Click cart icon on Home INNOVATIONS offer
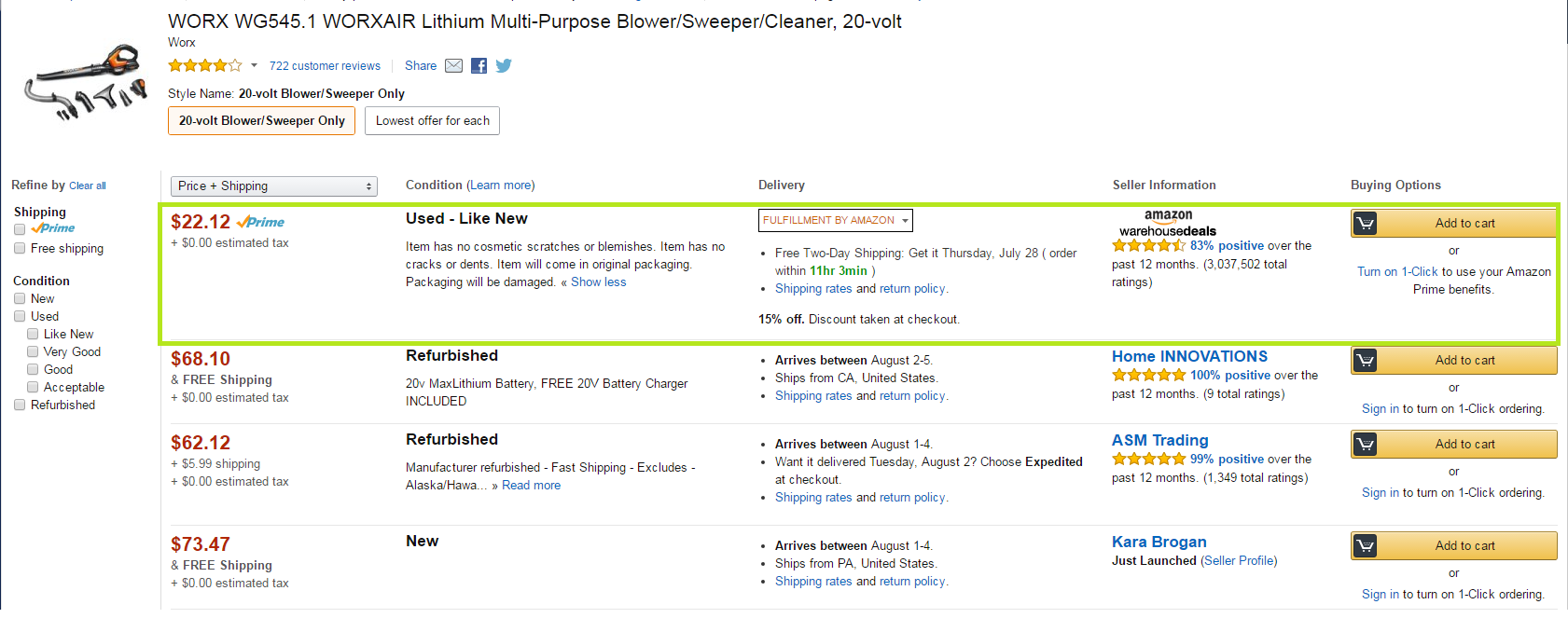The width and height of the screenshot is (1568, 632). tap(1365, 360)
